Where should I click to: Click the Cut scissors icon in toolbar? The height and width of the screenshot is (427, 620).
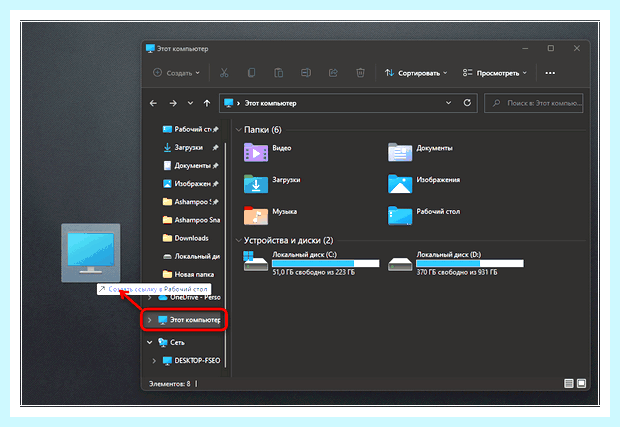coord(224,73)
